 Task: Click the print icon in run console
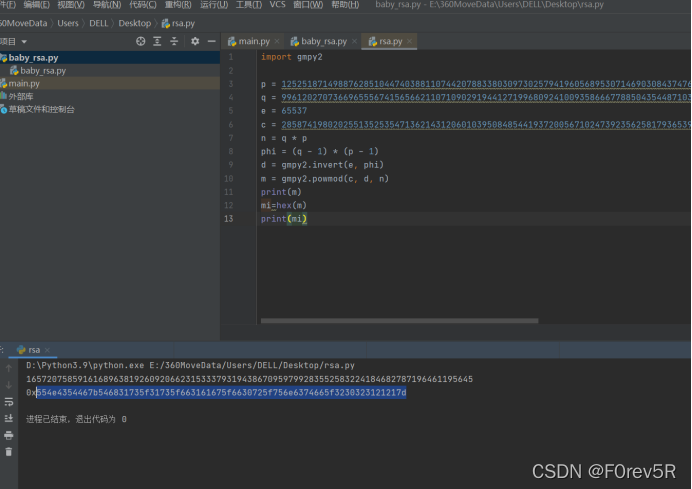pyautogui.click(x=9, y=436)
